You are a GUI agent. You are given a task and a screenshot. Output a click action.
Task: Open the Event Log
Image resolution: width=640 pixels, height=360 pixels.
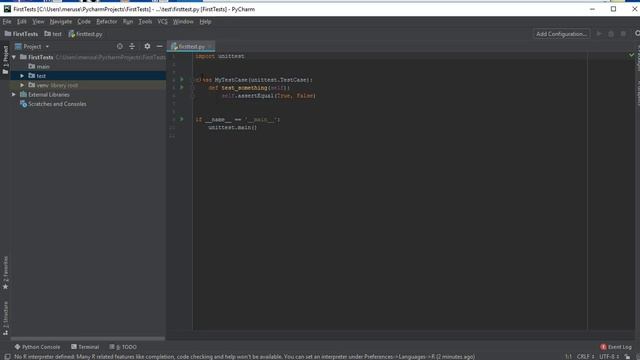616,347
